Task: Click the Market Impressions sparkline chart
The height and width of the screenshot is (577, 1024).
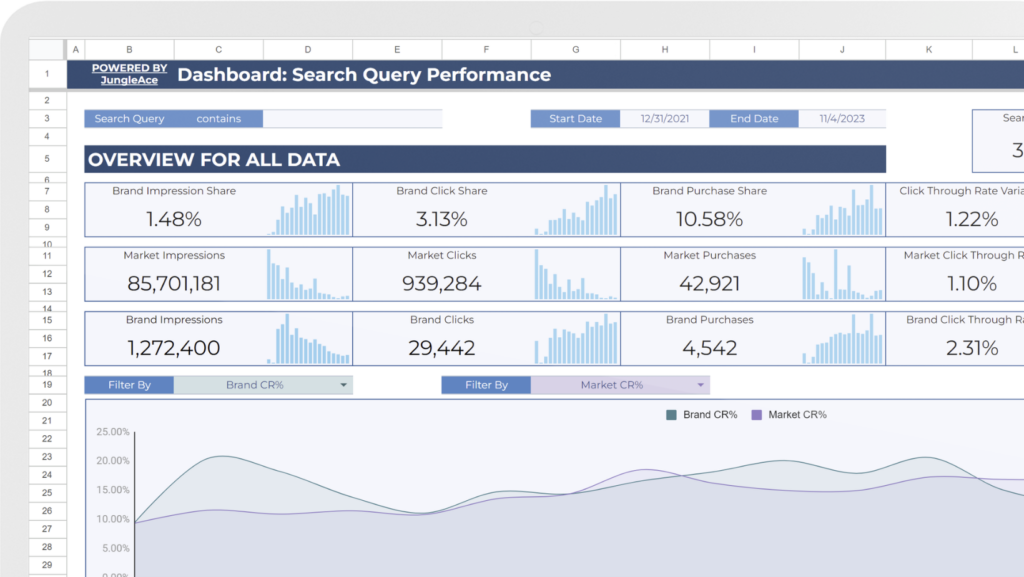Action: click(x=308, y=274)
